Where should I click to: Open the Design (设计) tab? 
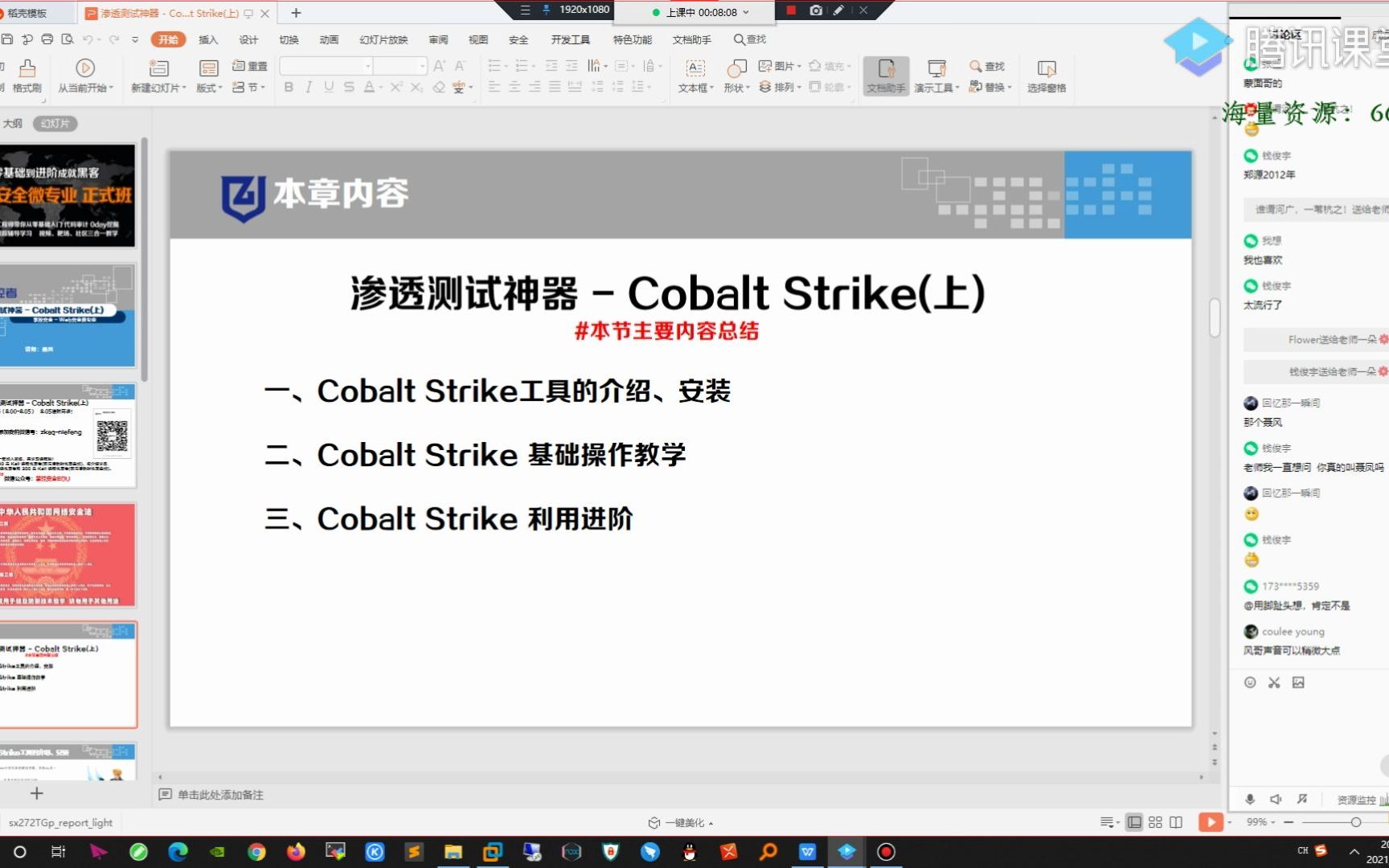(248, 39)
